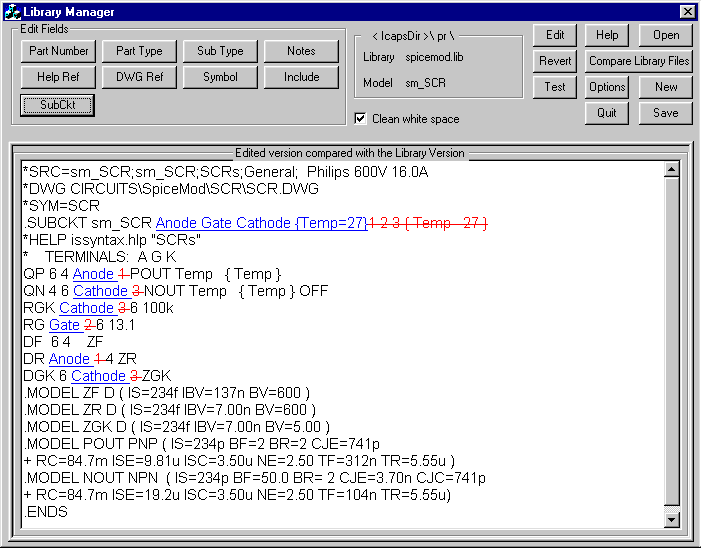Viewport: 701px width, 548px height.
Task: Open the Part Type field editor
Action: (x=139, y=51)
